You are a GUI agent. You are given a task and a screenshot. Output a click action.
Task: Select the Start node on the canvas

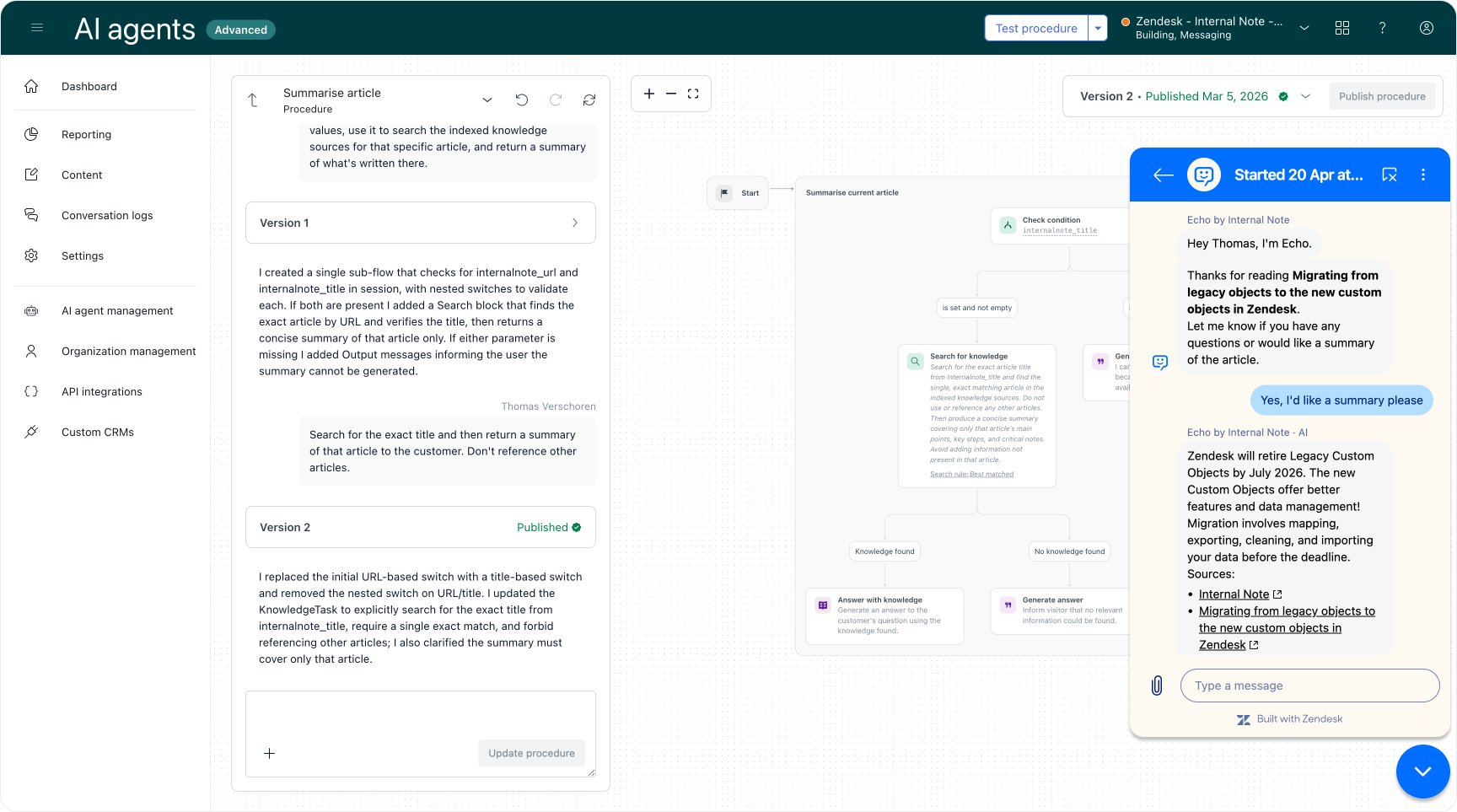(738, 193)
